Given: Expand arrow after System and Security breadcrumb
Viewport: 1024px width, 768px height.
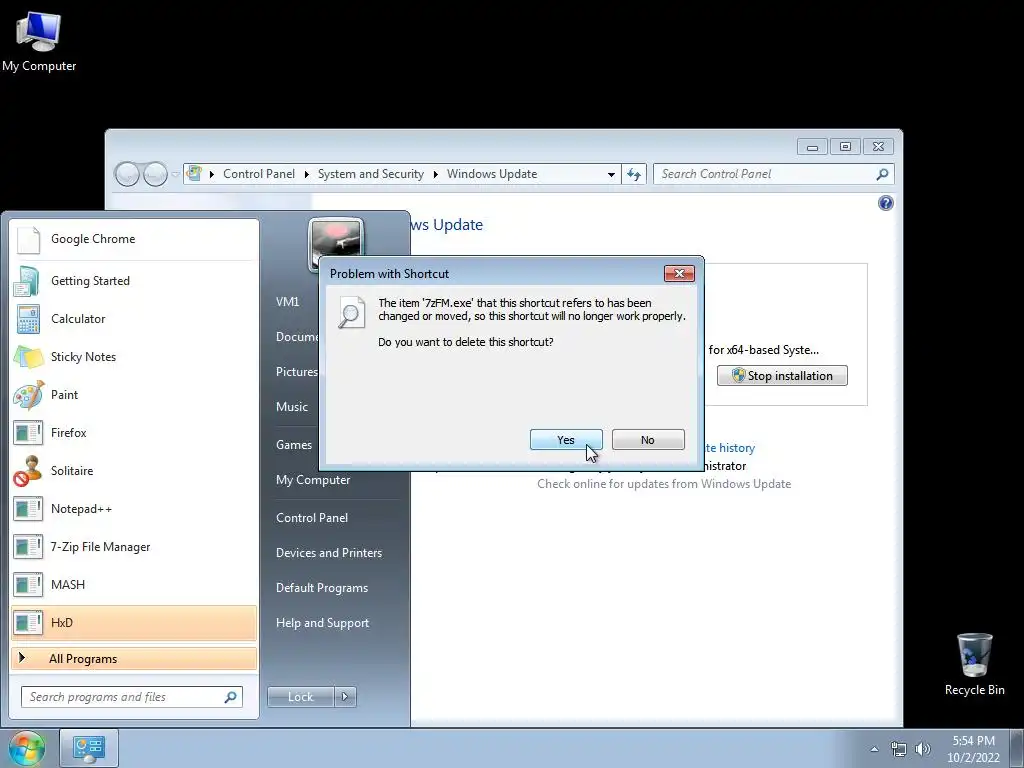Looking at the screenshot, I should pyautogui.click(x=436, y=174).
